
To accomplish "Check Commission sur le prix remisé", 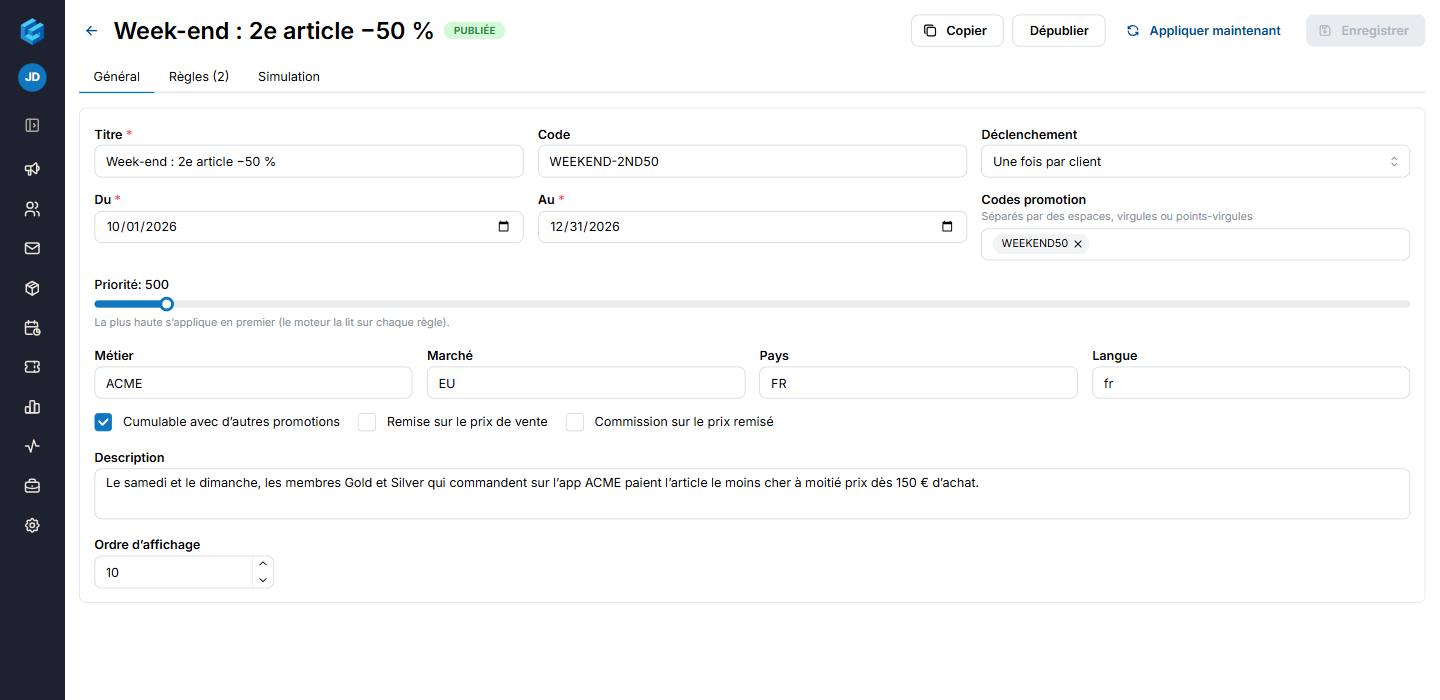I will (575, 422).
